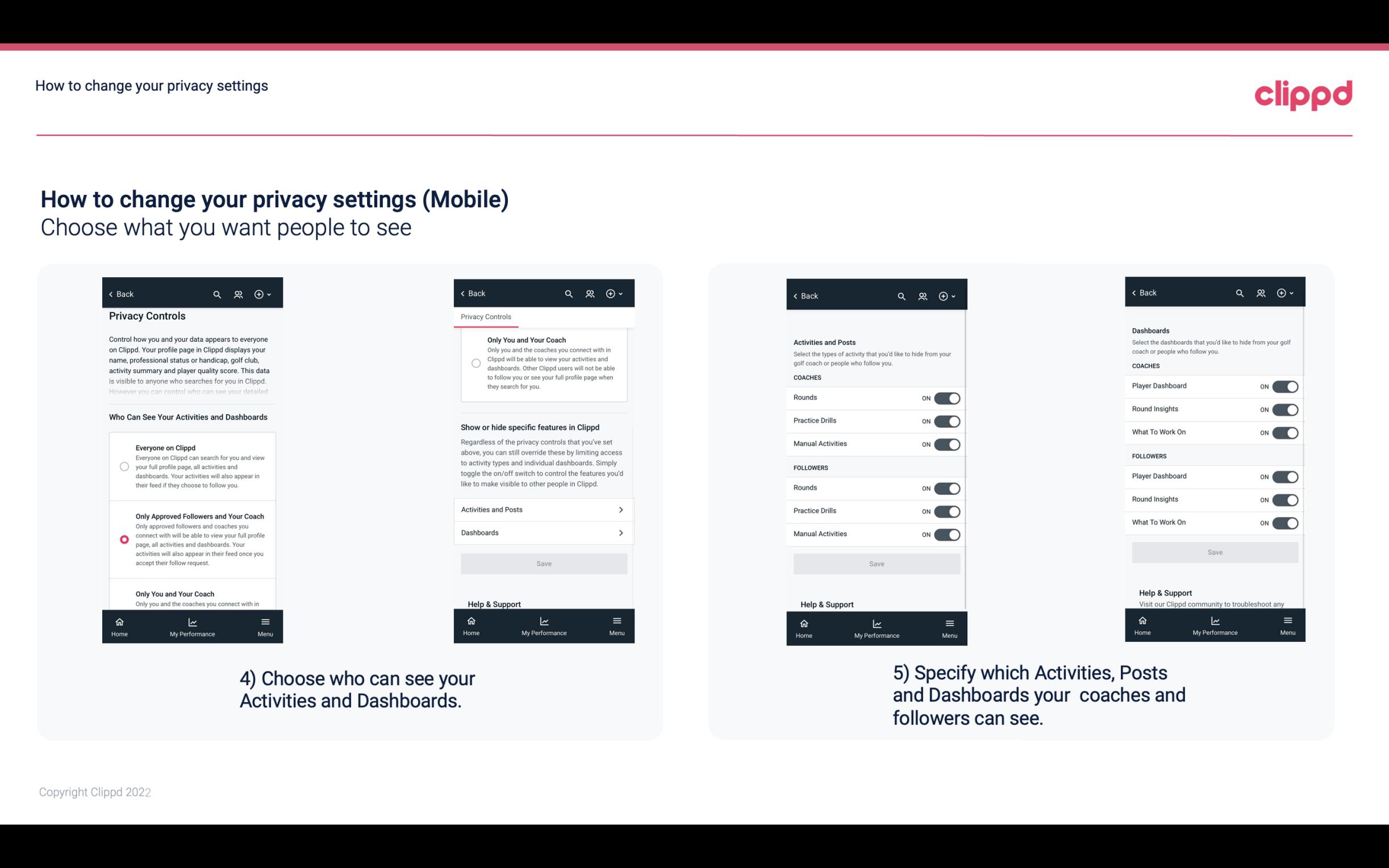This screenshot has height=868, width=1389.
Task: Select Only Approved Followers radio button
Action: pyautogui.click(x=123, y=539)
